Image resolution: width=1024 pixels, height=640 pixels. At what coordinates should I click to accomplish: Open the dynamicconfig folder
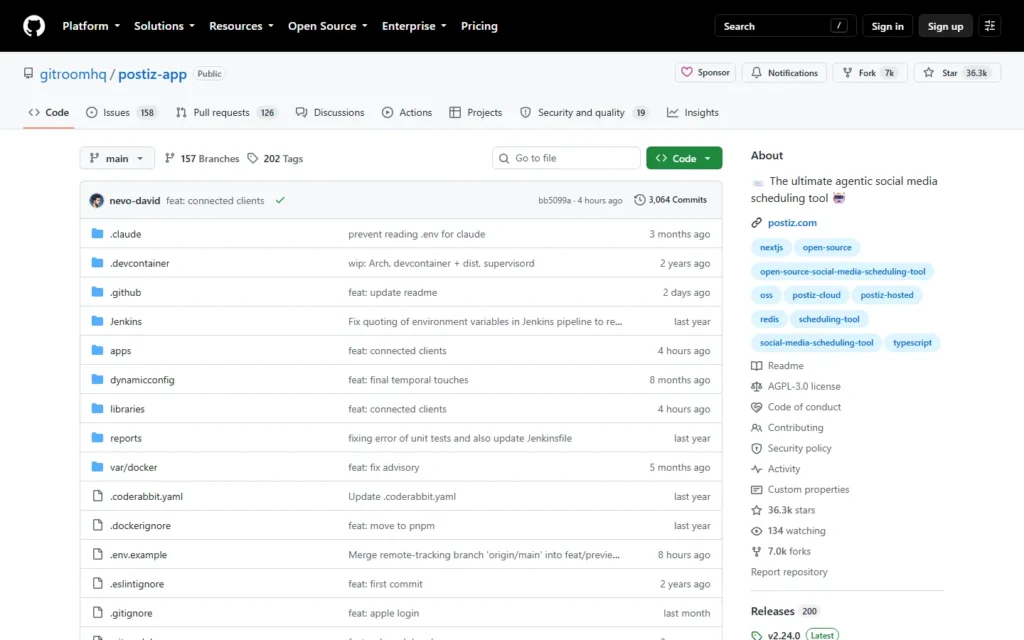(x=142, y=380)
